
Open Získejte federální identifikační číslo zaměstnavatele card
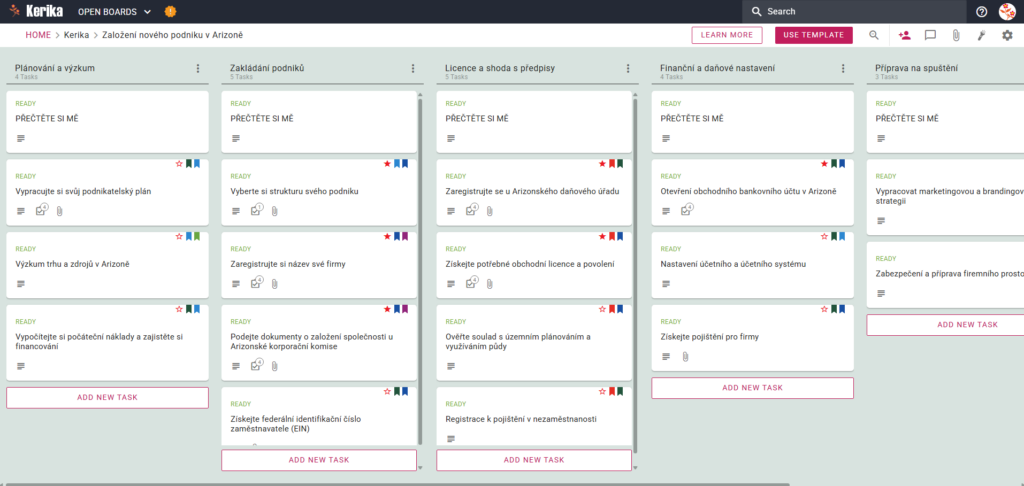pos(319,416)
